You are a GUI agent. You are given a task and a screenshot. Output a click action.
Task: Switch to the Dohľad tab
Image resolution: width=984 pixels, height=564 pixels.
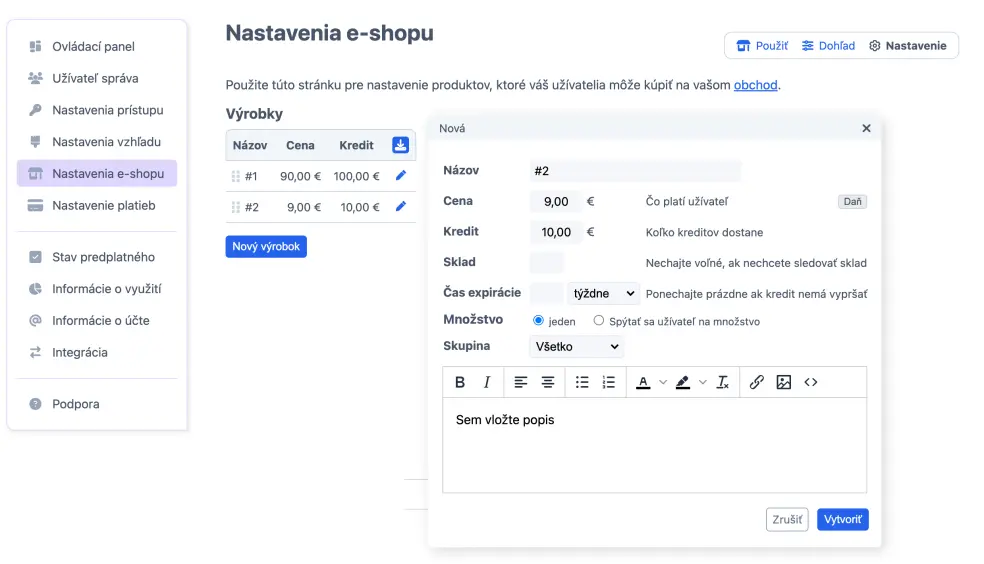(x=828, y=46)
